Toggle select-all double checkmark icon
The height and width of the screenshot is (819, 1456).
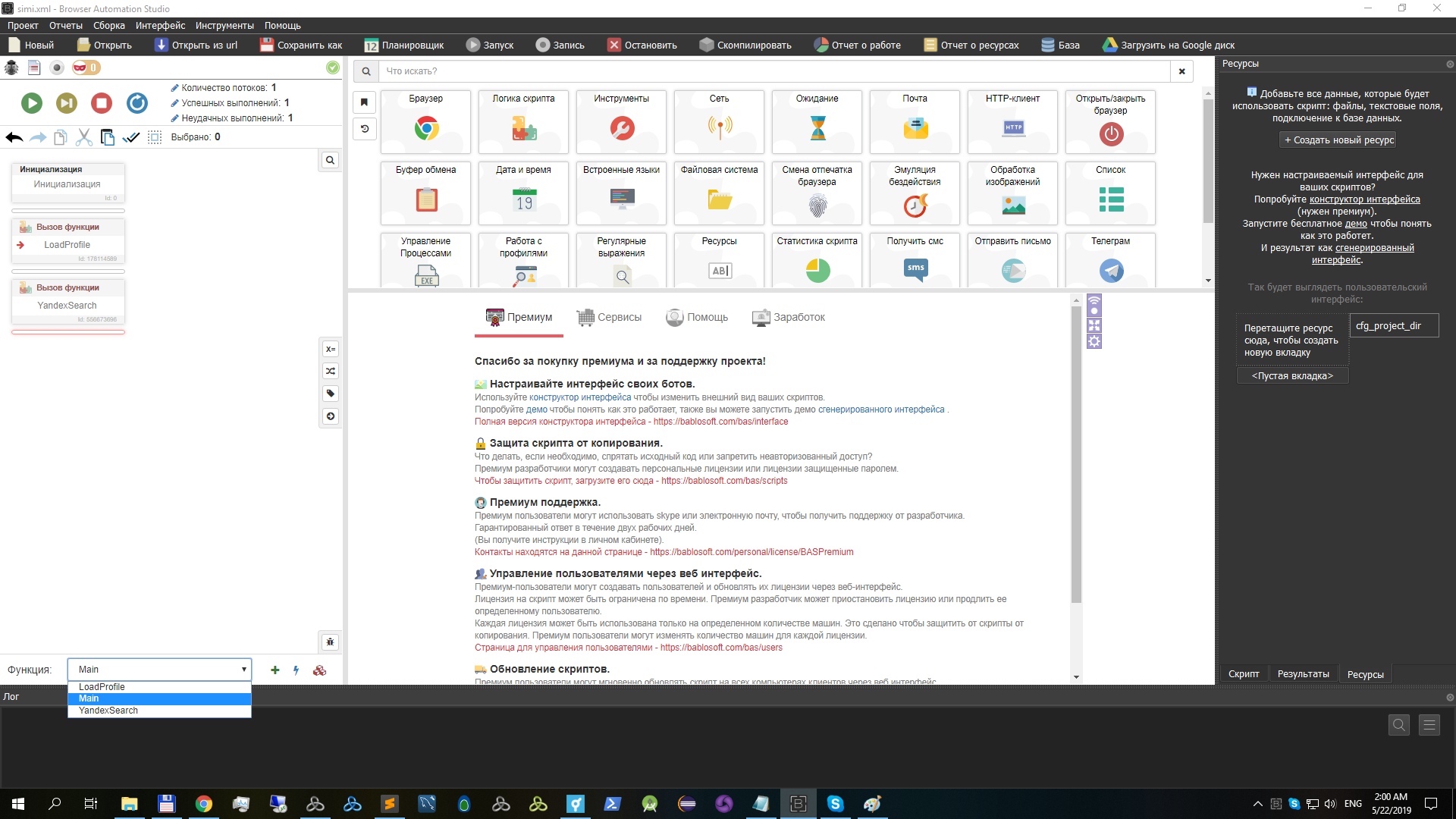coord(131,137)
